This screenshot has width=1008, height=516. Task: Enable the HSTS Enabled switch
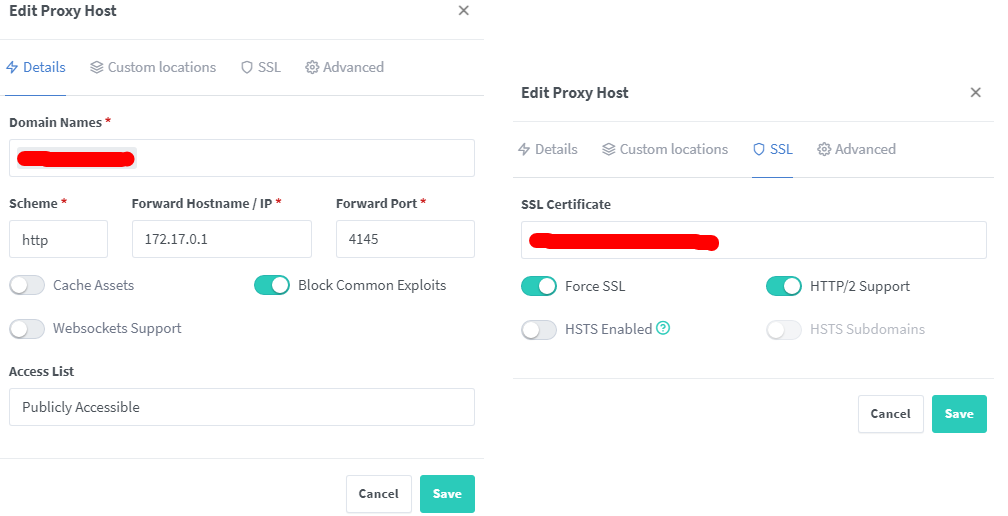click(x=539, y=330)
